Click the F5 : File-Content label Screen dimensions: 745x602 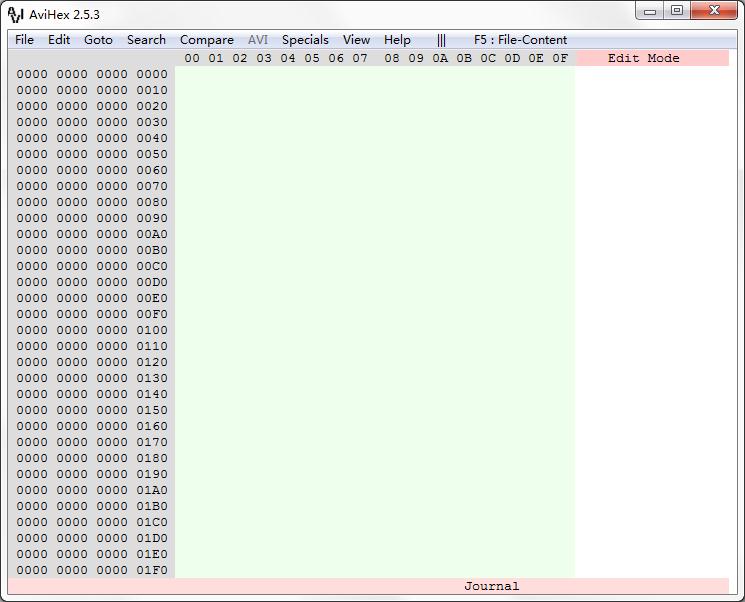click(520, 40)
